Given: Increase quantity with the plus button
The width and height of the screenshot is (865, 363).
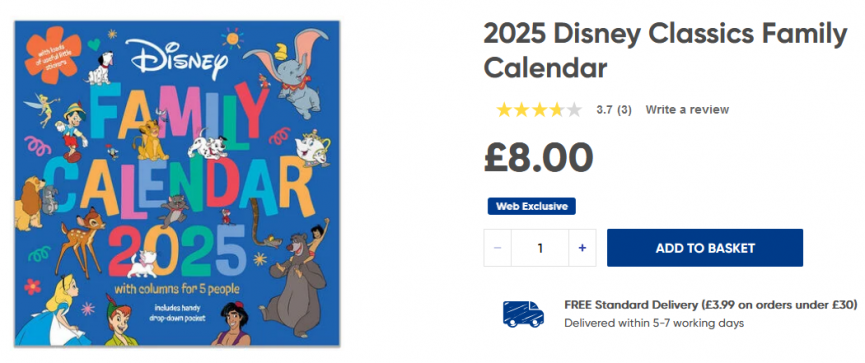Looking at the screenshot, I should coord(582,248).
